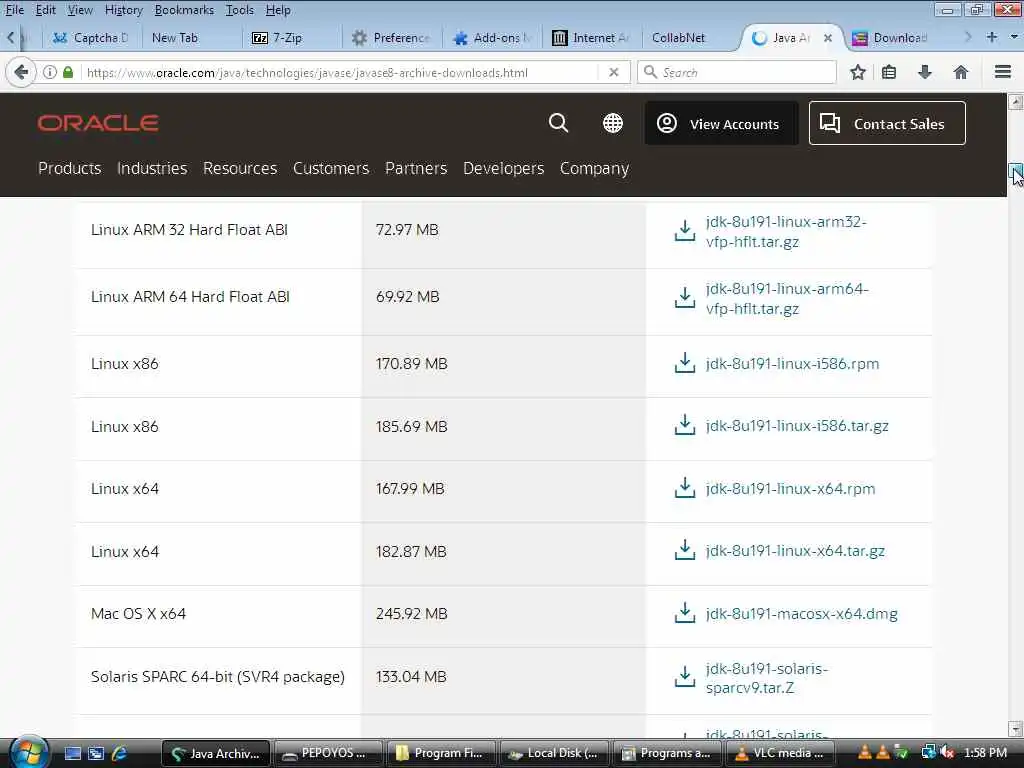The width and height of the screenshot is (1024, 768).
Task: Switch to the Preferences tab
Action: point(391,38)
